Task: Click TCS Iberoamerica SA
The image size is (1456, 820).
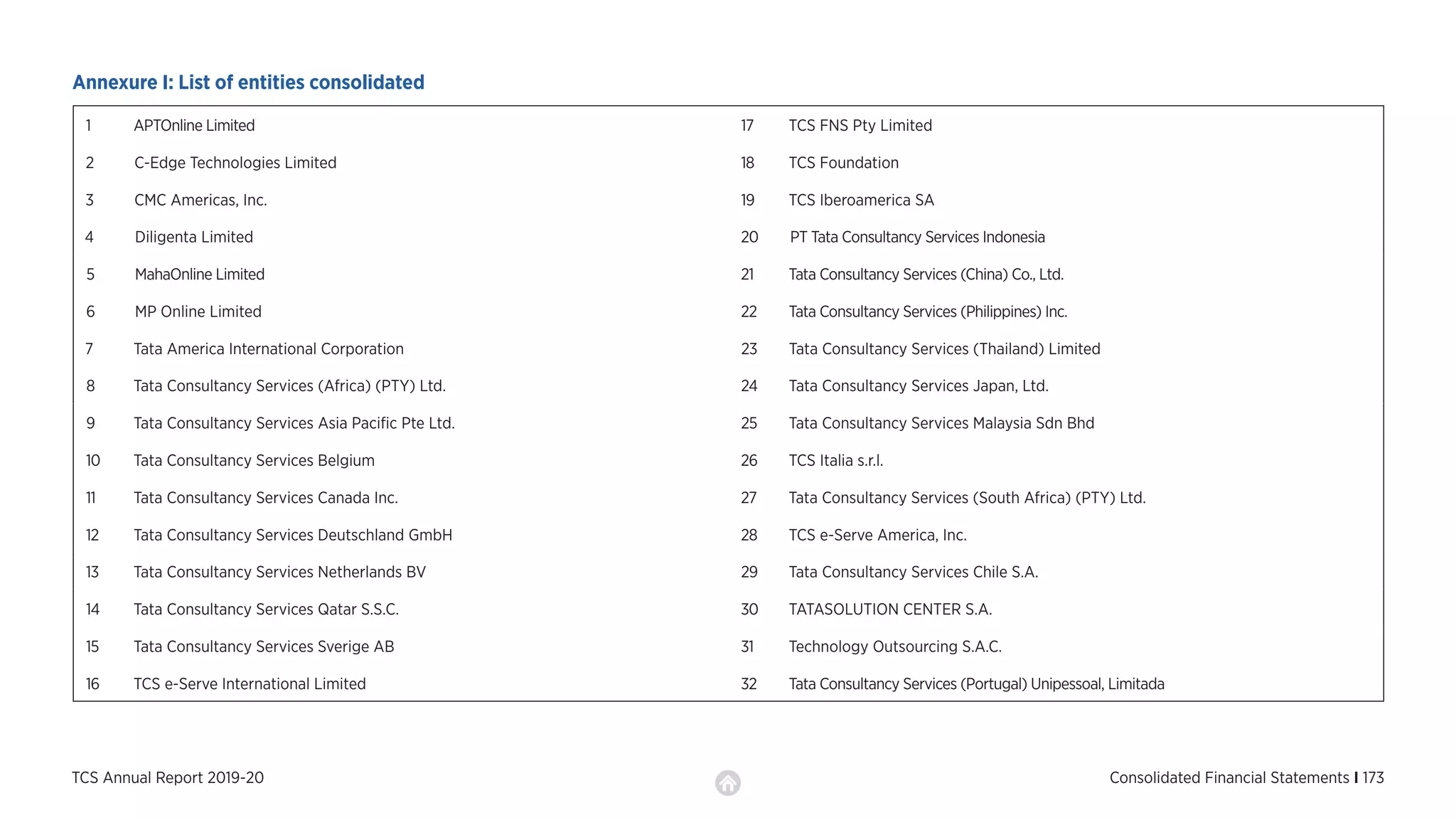Action: (x=861, y=201)
